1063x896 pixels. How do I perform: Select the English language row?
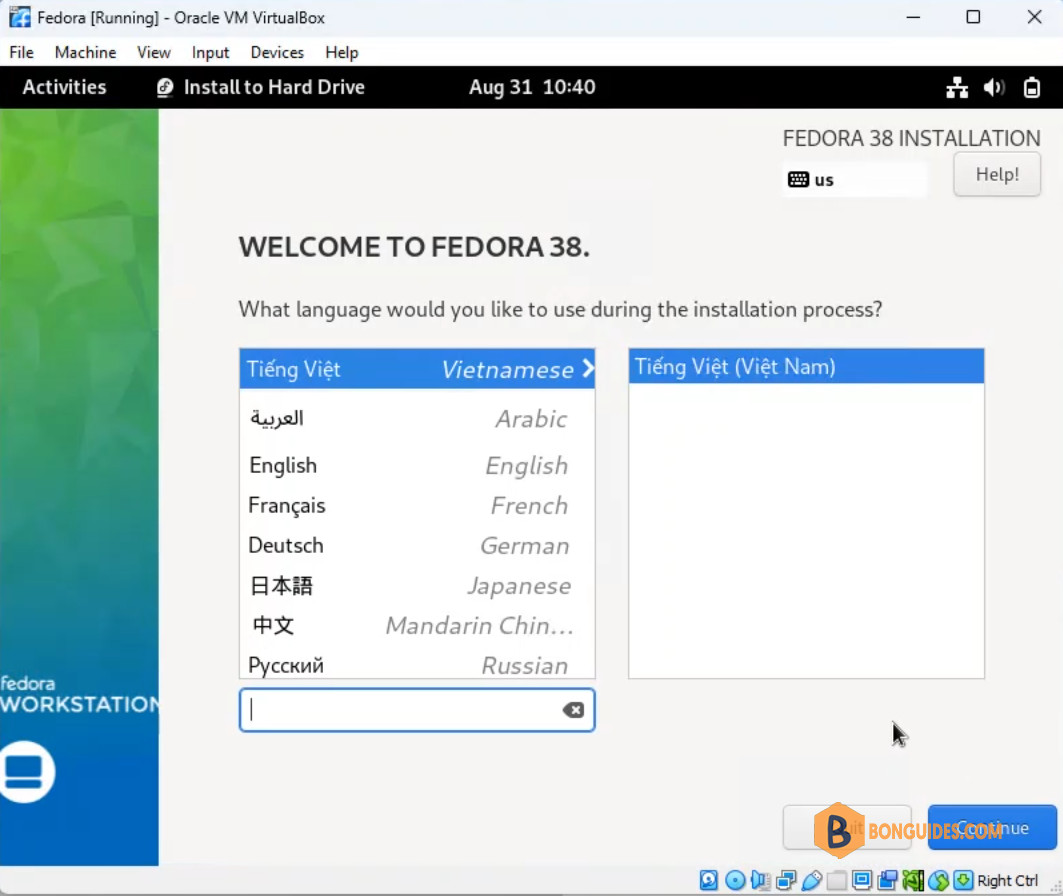pos(417,465)
